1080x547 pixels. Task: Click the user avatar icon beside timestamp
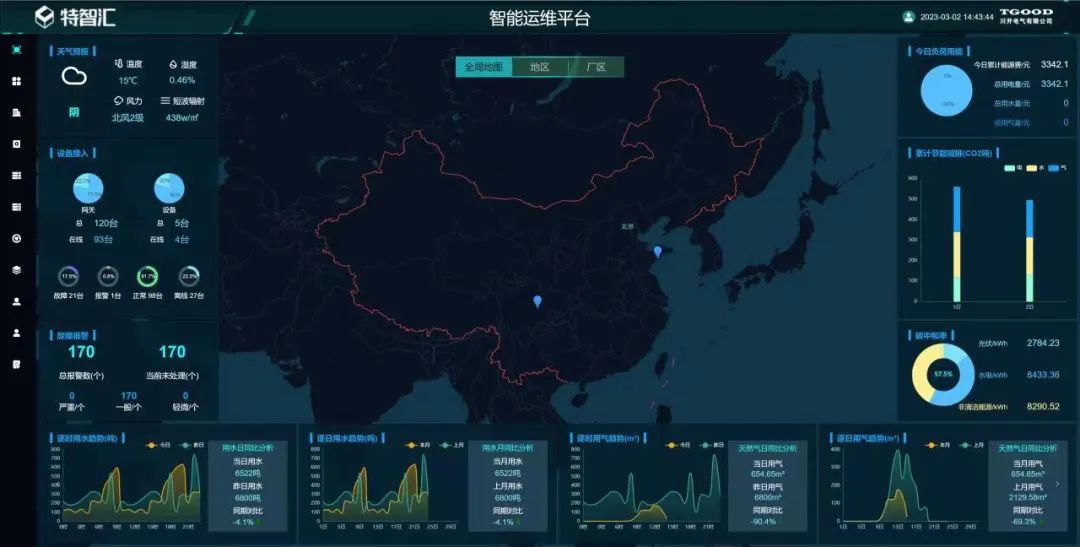pos(908,17)
